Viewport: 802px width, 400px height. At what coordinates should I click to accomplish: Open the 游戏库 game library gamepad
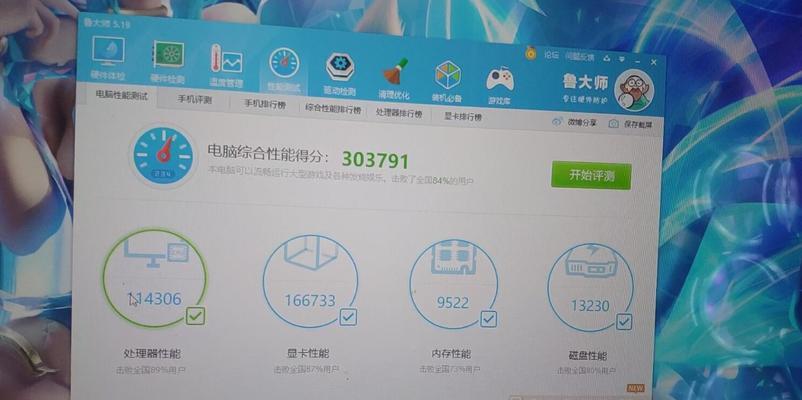(x=499, y=85)
